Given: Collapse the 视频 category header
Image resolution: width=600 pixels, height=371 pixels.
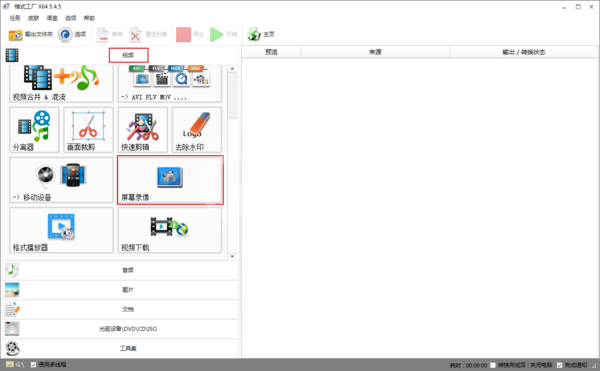Looking at the screenshot, I should [x=121, y=55].
